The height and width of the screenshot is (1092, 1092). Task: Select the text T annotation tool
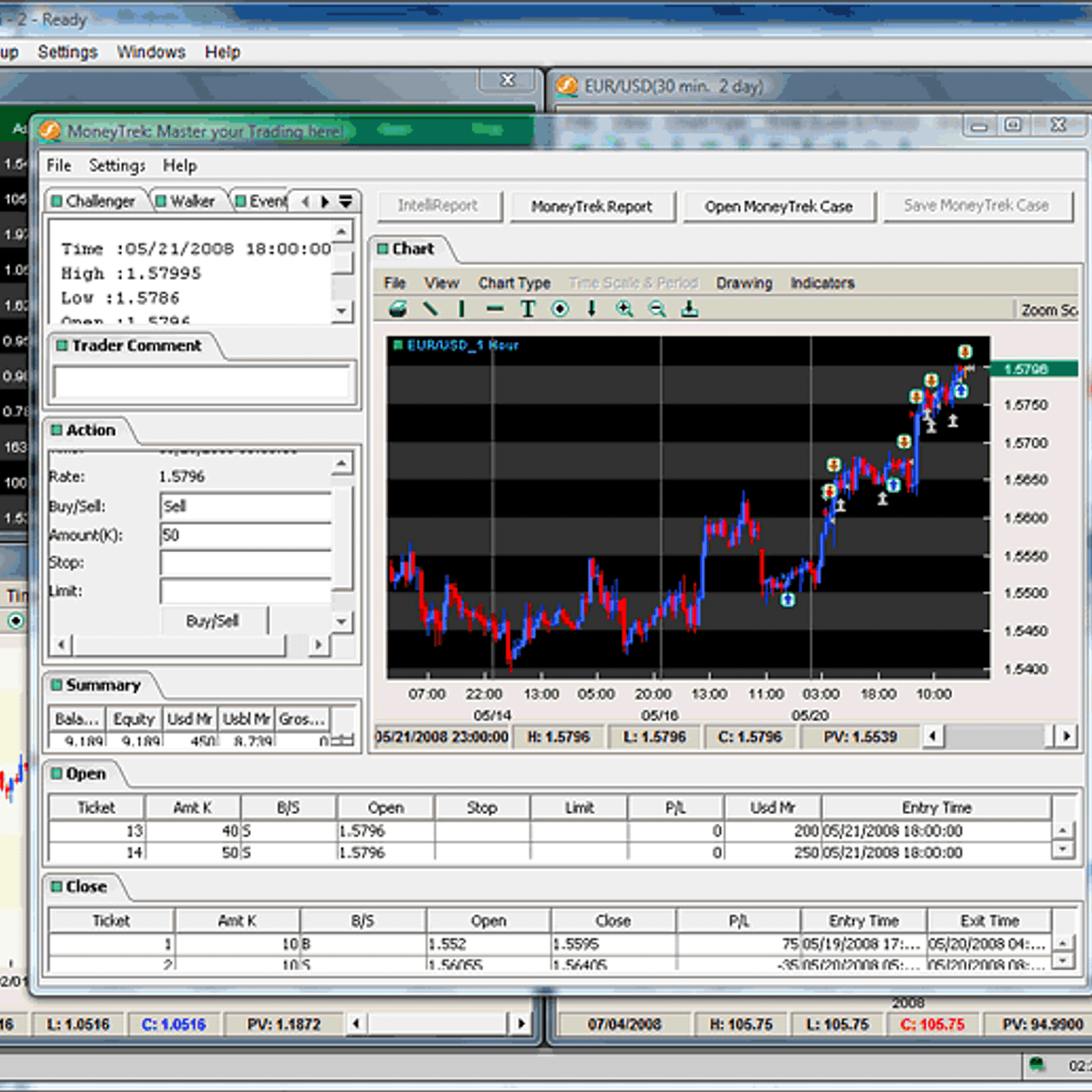click(528, 309)
